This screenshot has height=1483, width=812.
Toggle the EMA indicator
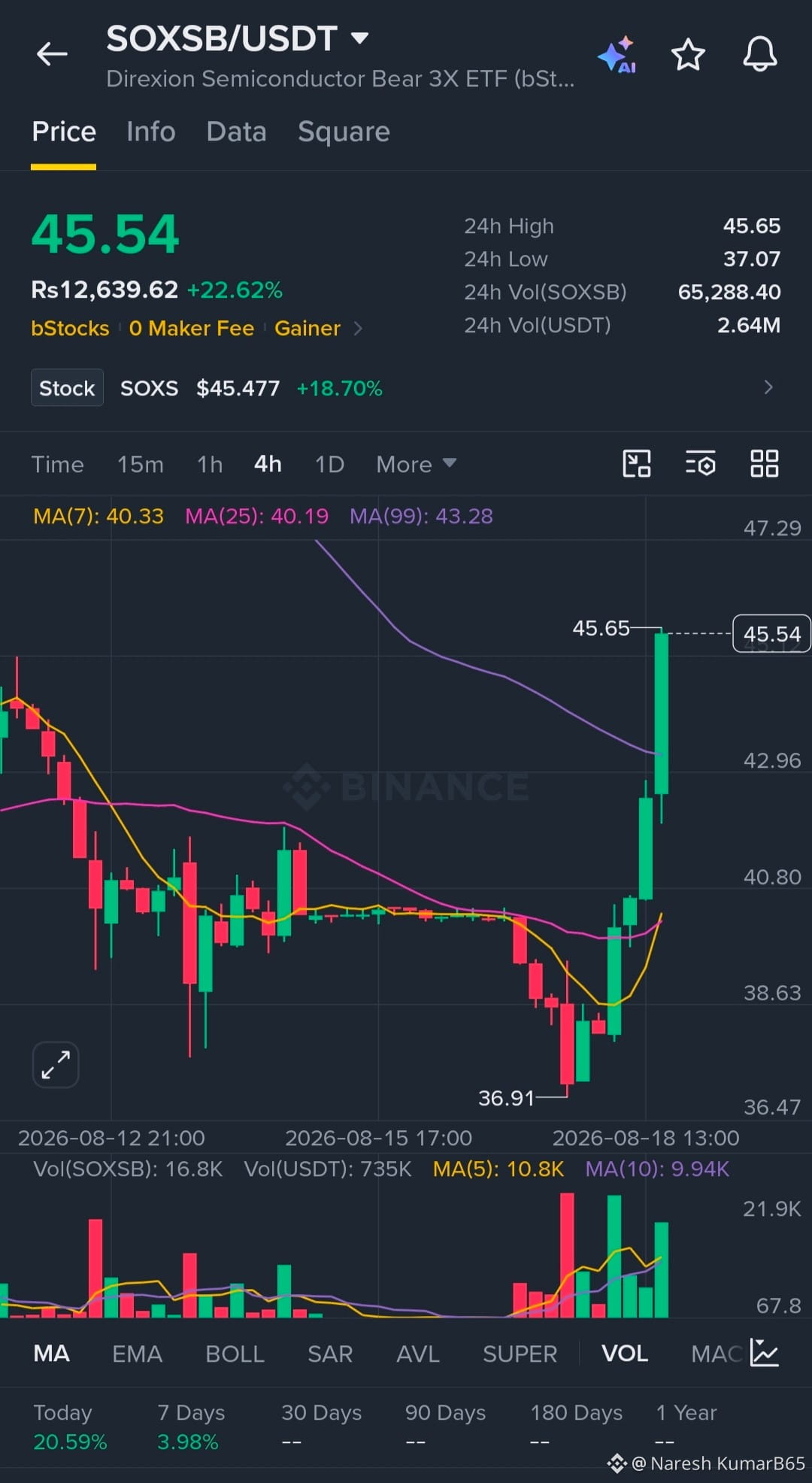pyautogui.click(x=137, y=1354)
